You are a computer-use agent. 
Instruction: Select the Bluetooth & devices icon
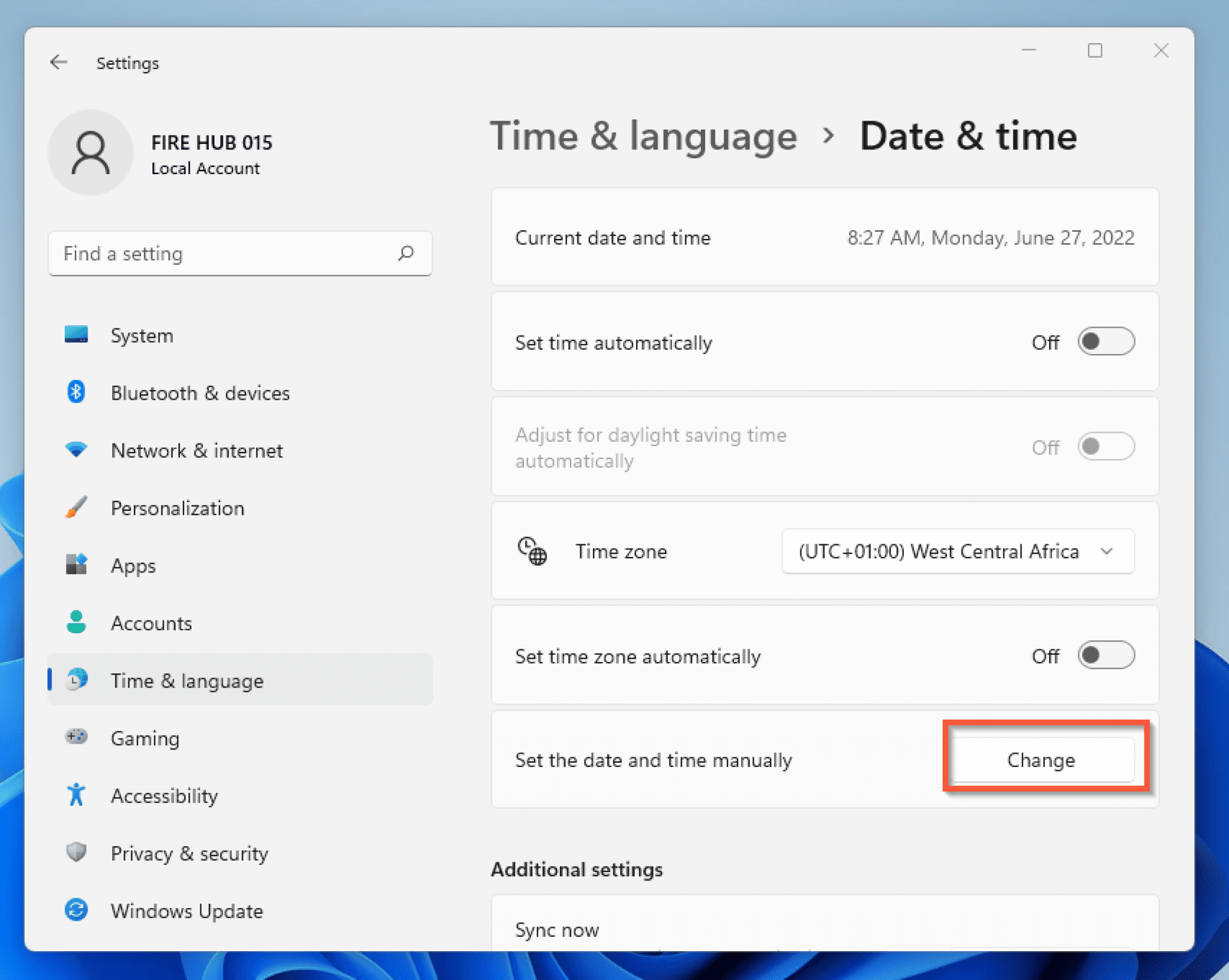coord(77,392)
